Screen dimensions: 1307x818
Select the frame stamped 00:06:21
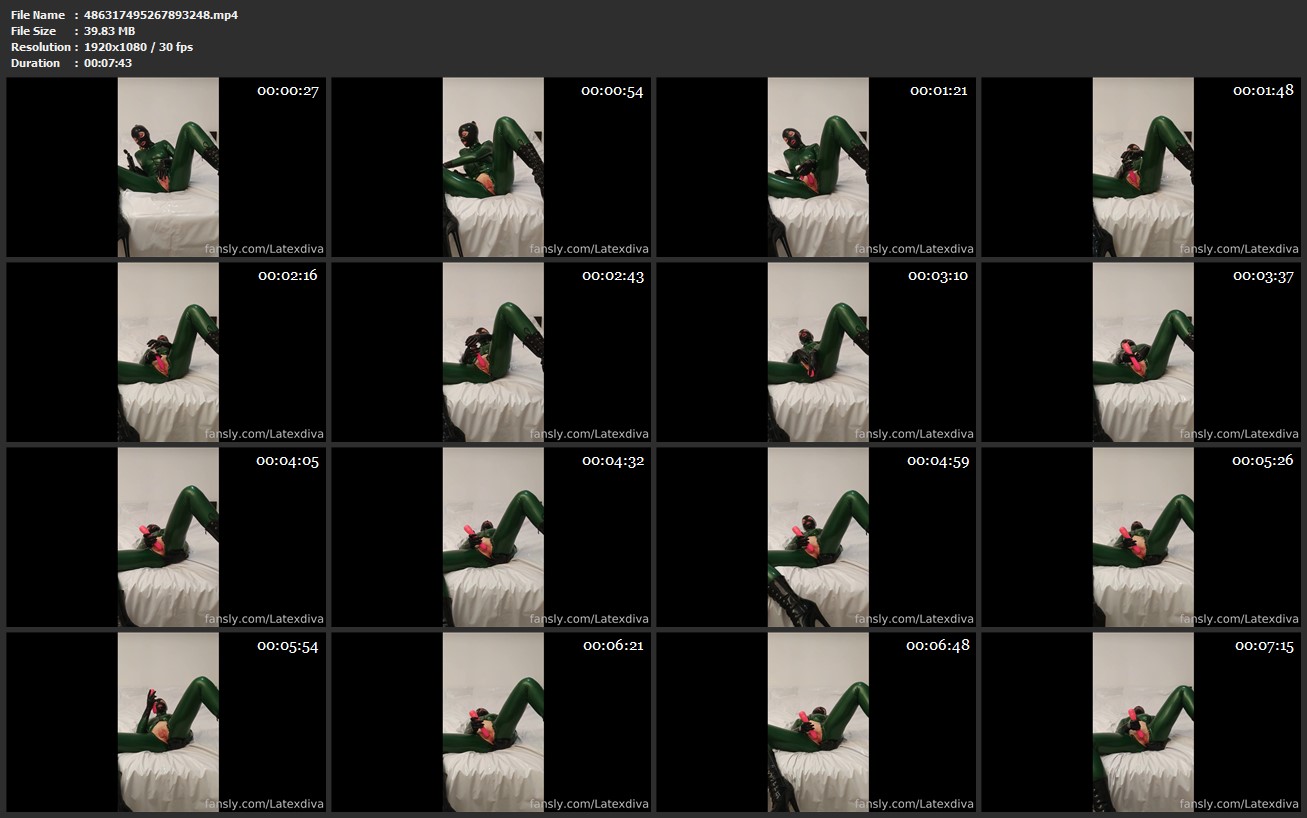491,722
